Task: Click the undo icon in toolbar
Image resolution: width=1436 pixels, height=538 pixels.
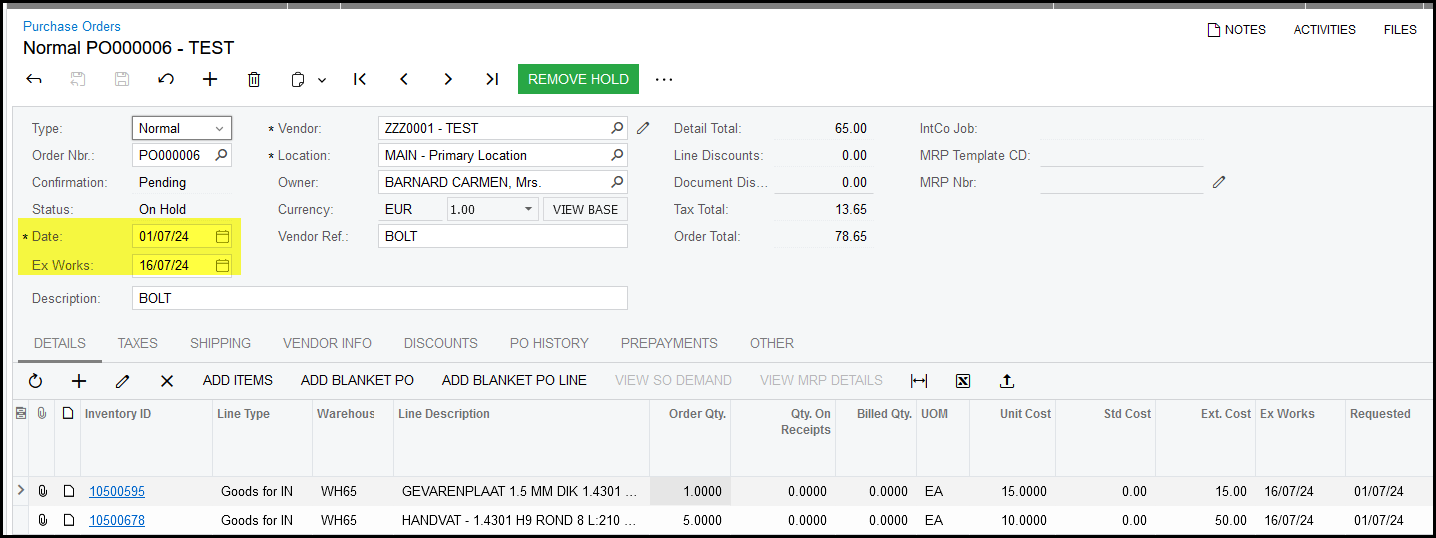Action: pyautogui.click(x=166, y=79)
